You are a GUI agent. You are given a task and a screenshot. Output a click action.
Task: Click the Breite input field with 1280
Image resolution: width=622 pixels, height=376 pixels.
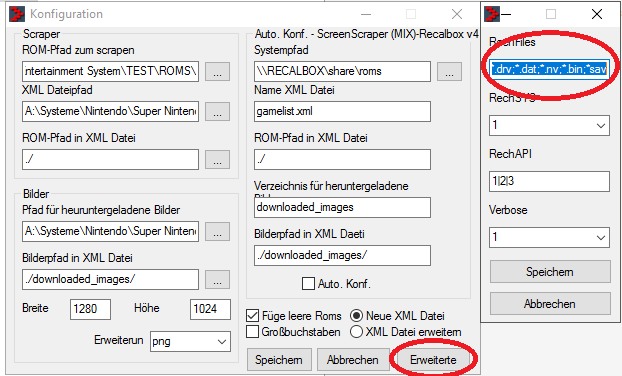coord(90,309)
